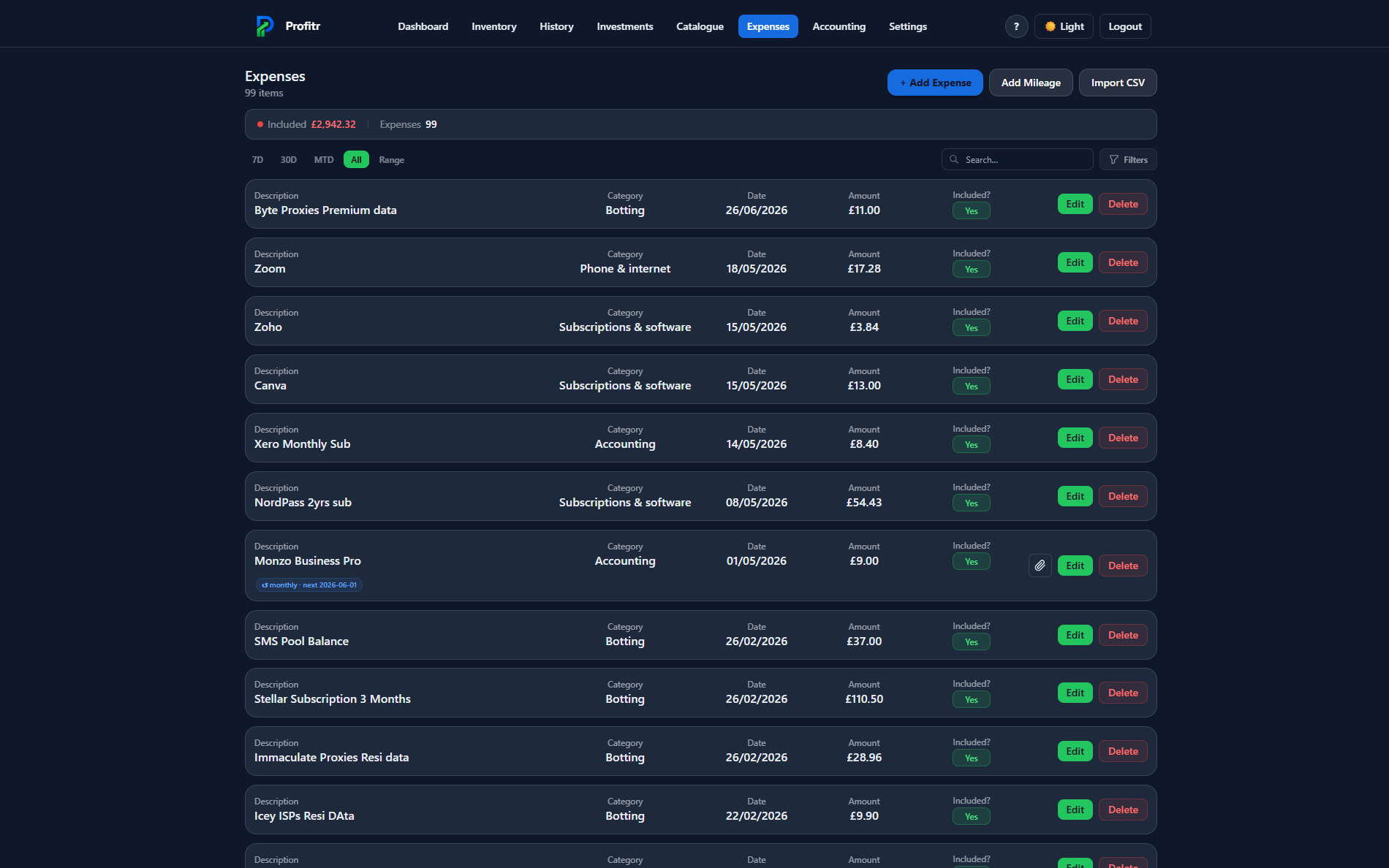The height and width of the screenshot is (868, 1389).
Task: Select the 7D time filter
Action: point(257,159)
